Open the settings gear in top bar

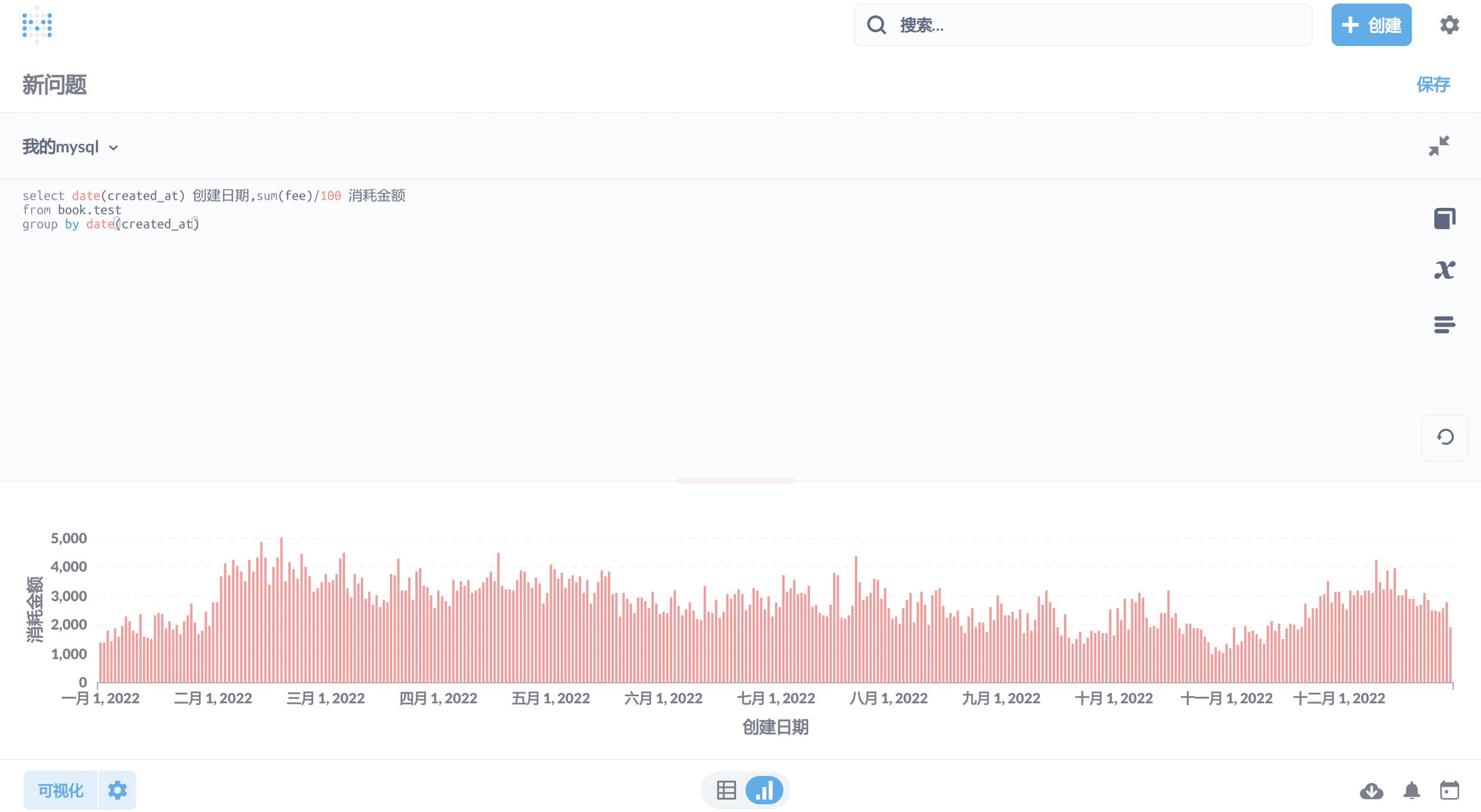coord(1449,25)
